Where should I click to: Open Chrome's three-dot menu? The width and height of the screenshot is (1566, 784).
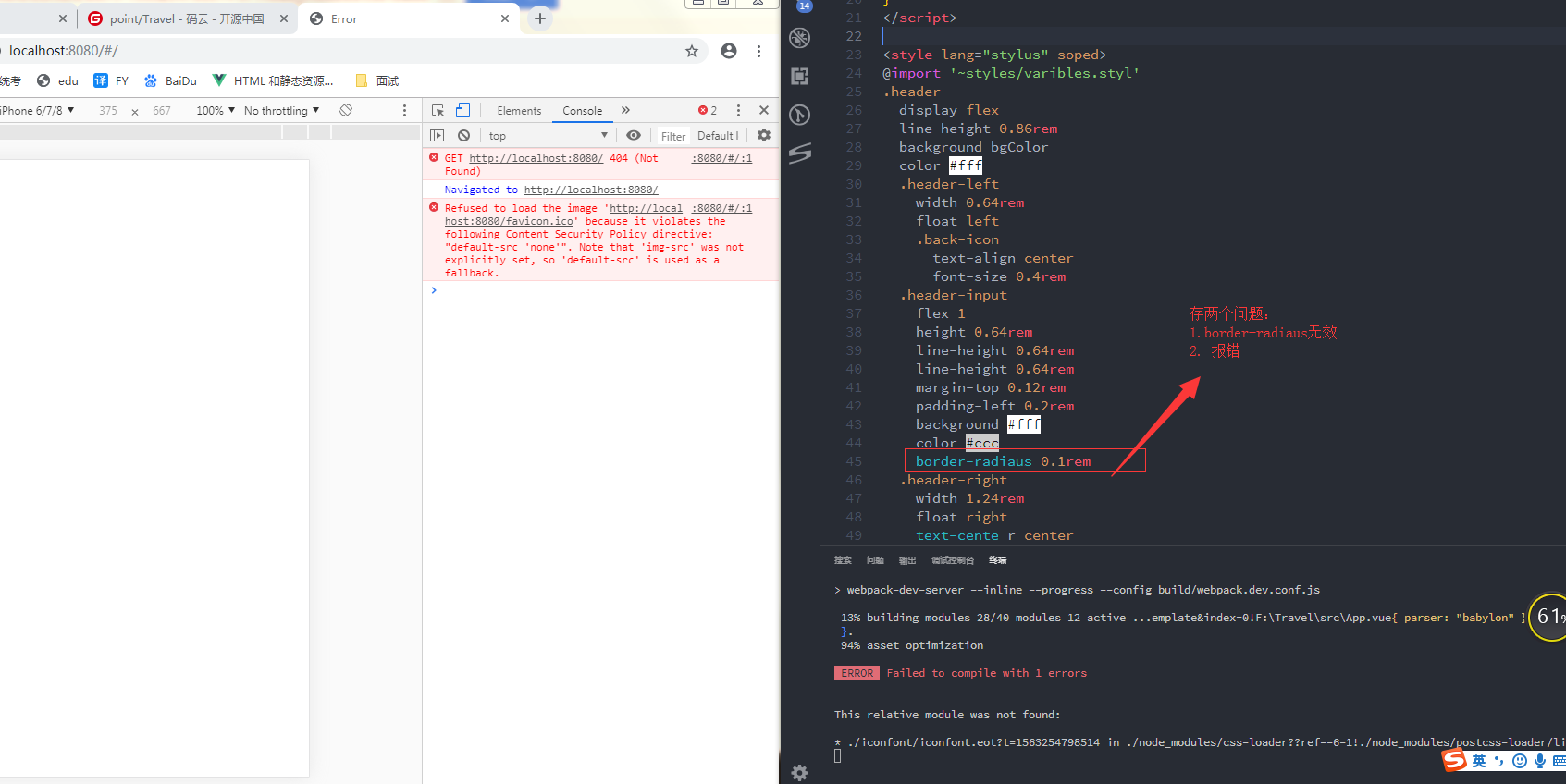click(x=758, y=51)
